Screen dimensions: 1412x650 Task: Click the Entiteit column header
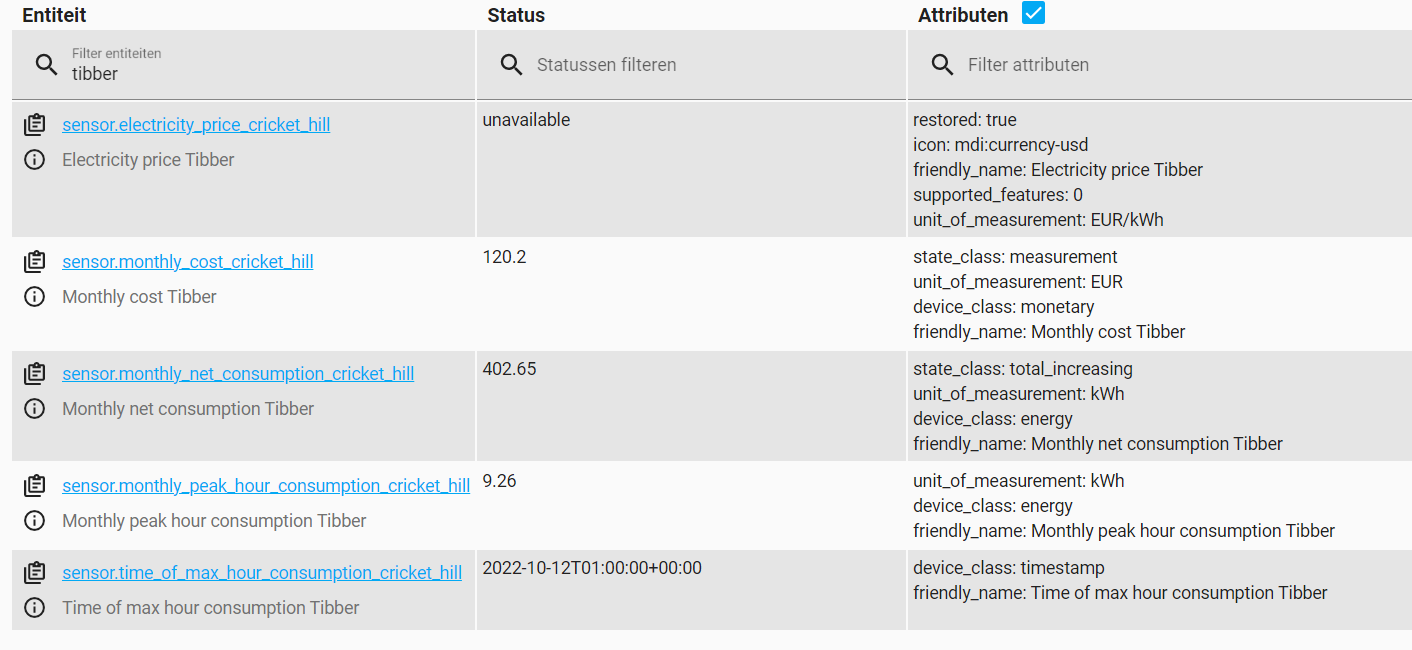(54, 15)
